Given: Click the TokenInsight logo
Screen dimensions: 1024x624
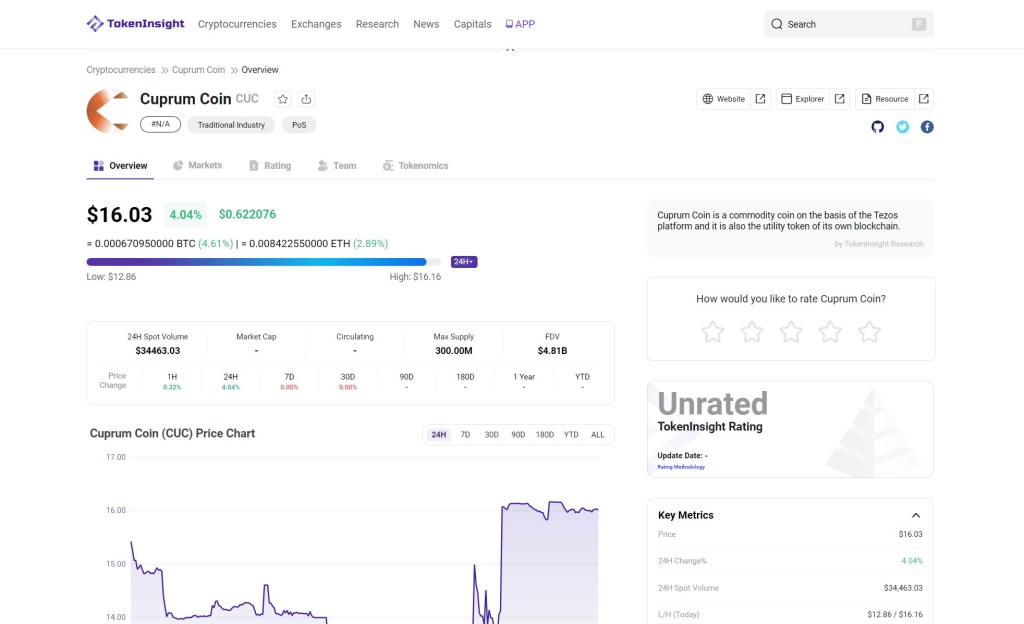Looking at the screenshot, I should coord(135,23).
